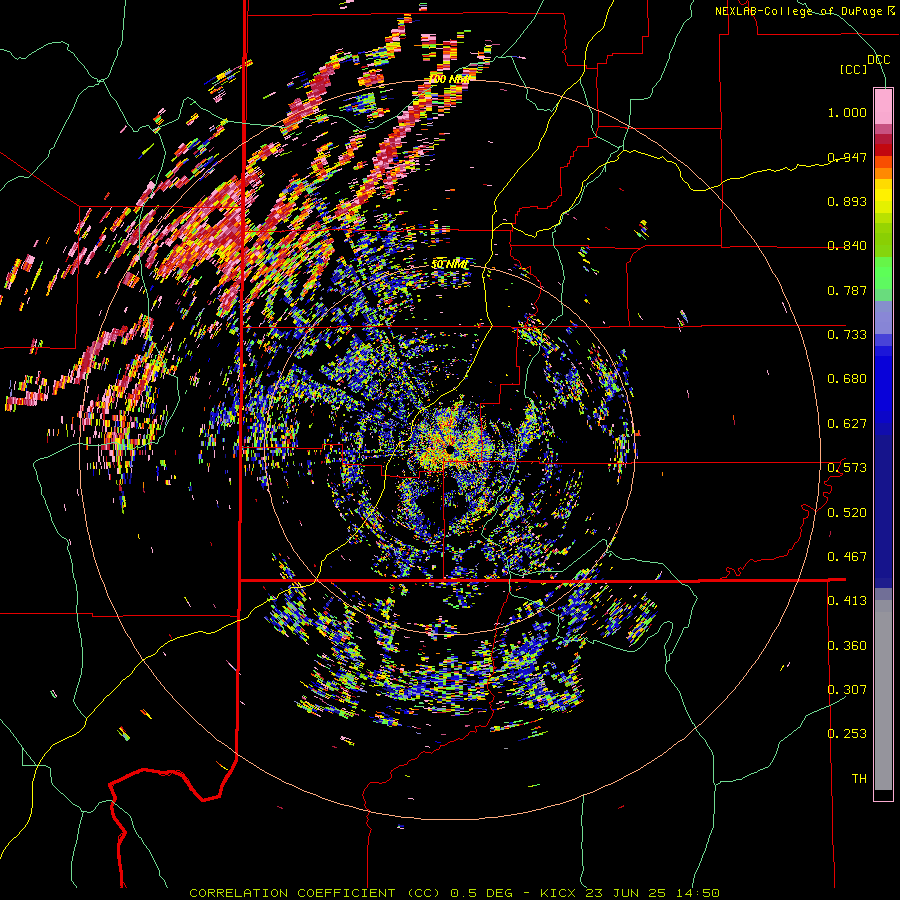Click the 0.893 scale value
This screenshot has width=900, height=900.
pyautogui.click(x=847, y=201)
